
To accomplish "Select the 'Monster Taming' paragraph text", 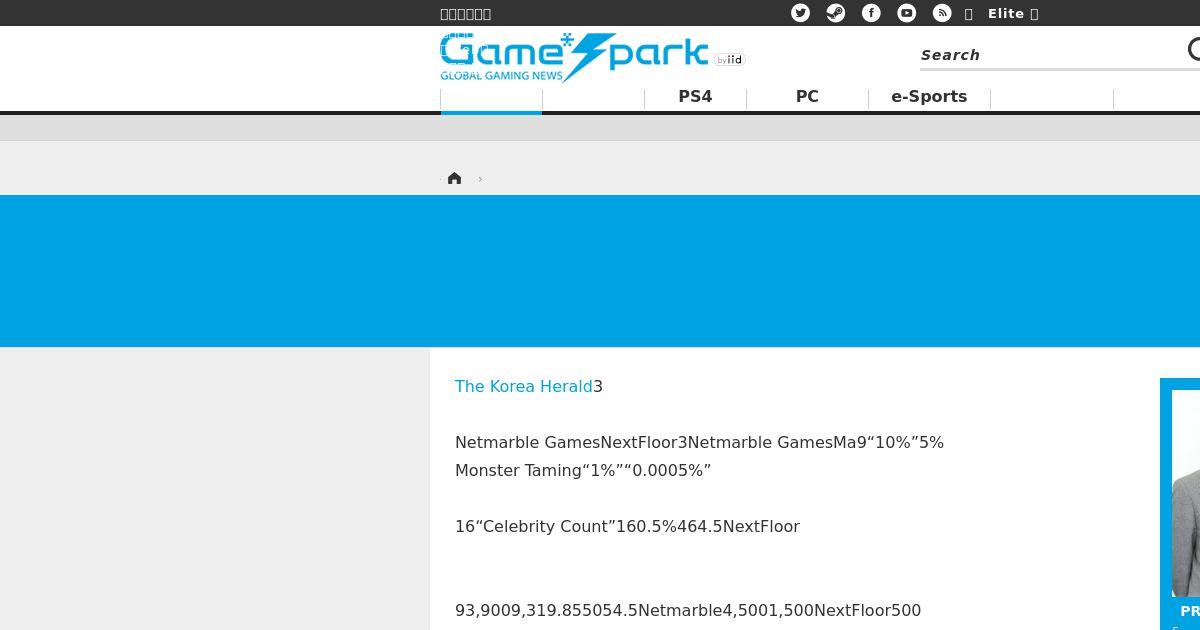I will tap(583, 470).
